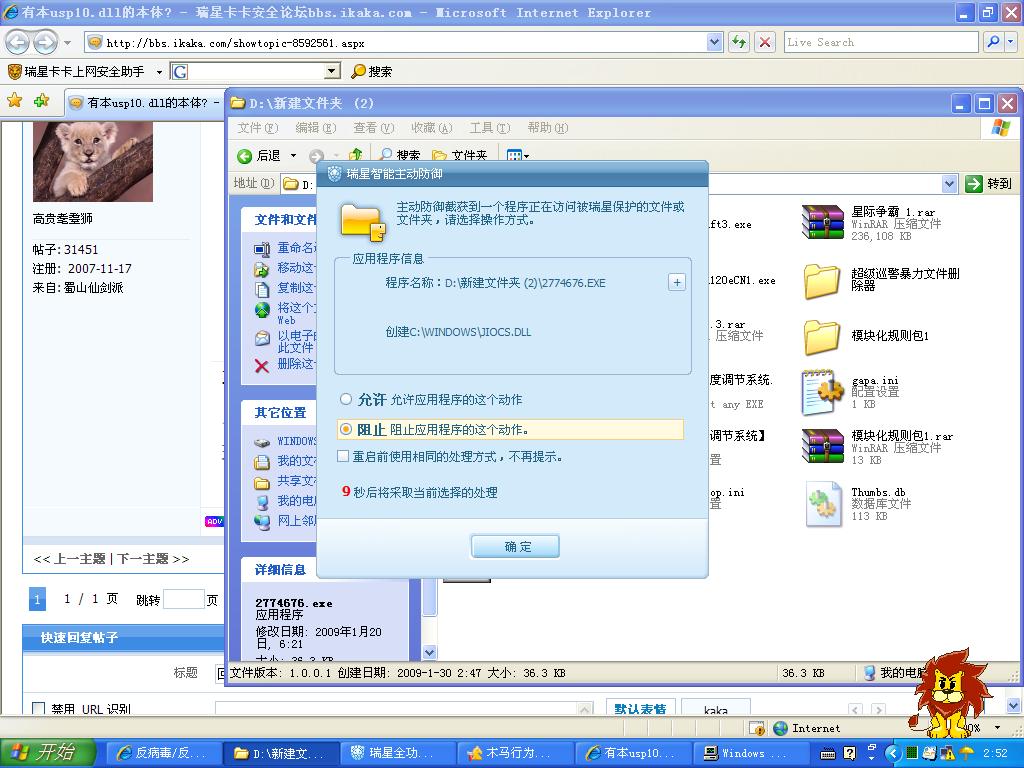Click the Move this file task icon
Screen dimensions: 1024x768
pyautogui.click(x=262, y=268)
